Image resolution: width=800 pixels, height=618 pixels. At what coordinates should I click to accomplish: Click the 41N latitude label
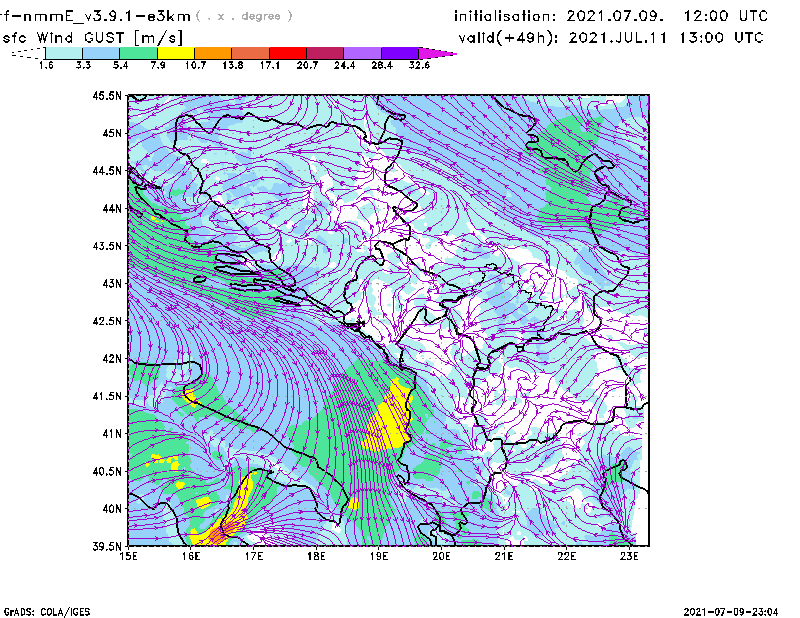coord(112,434)
